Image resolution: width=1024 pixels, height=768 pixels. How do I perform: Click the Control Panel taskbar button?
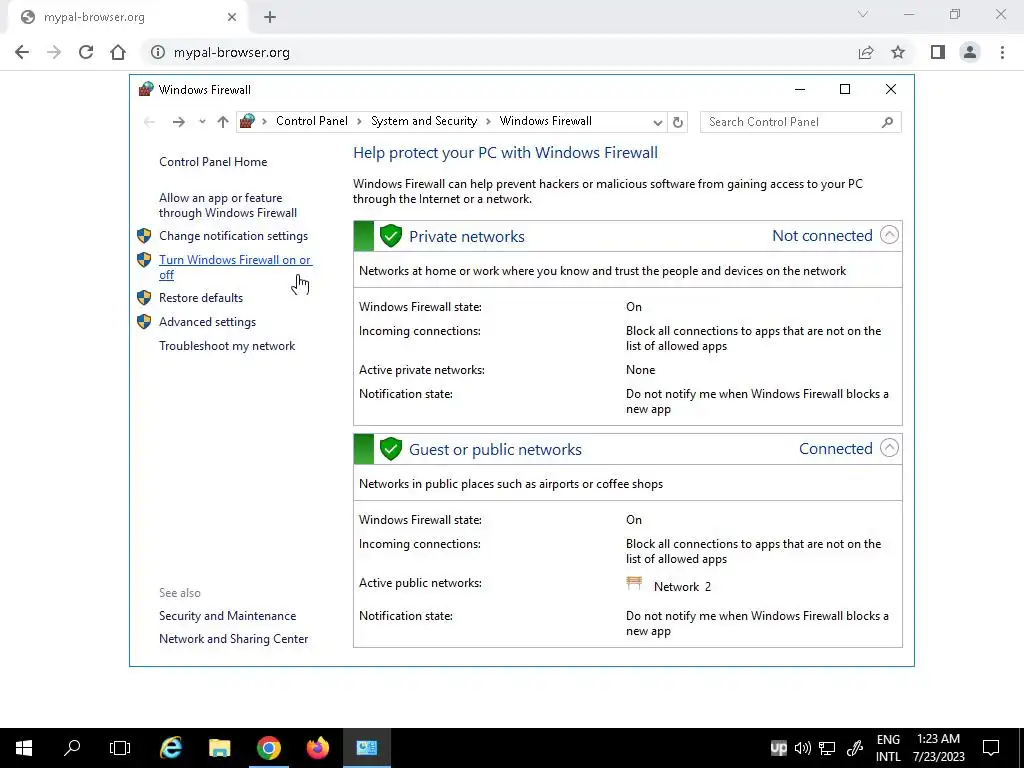coord(367,748)
